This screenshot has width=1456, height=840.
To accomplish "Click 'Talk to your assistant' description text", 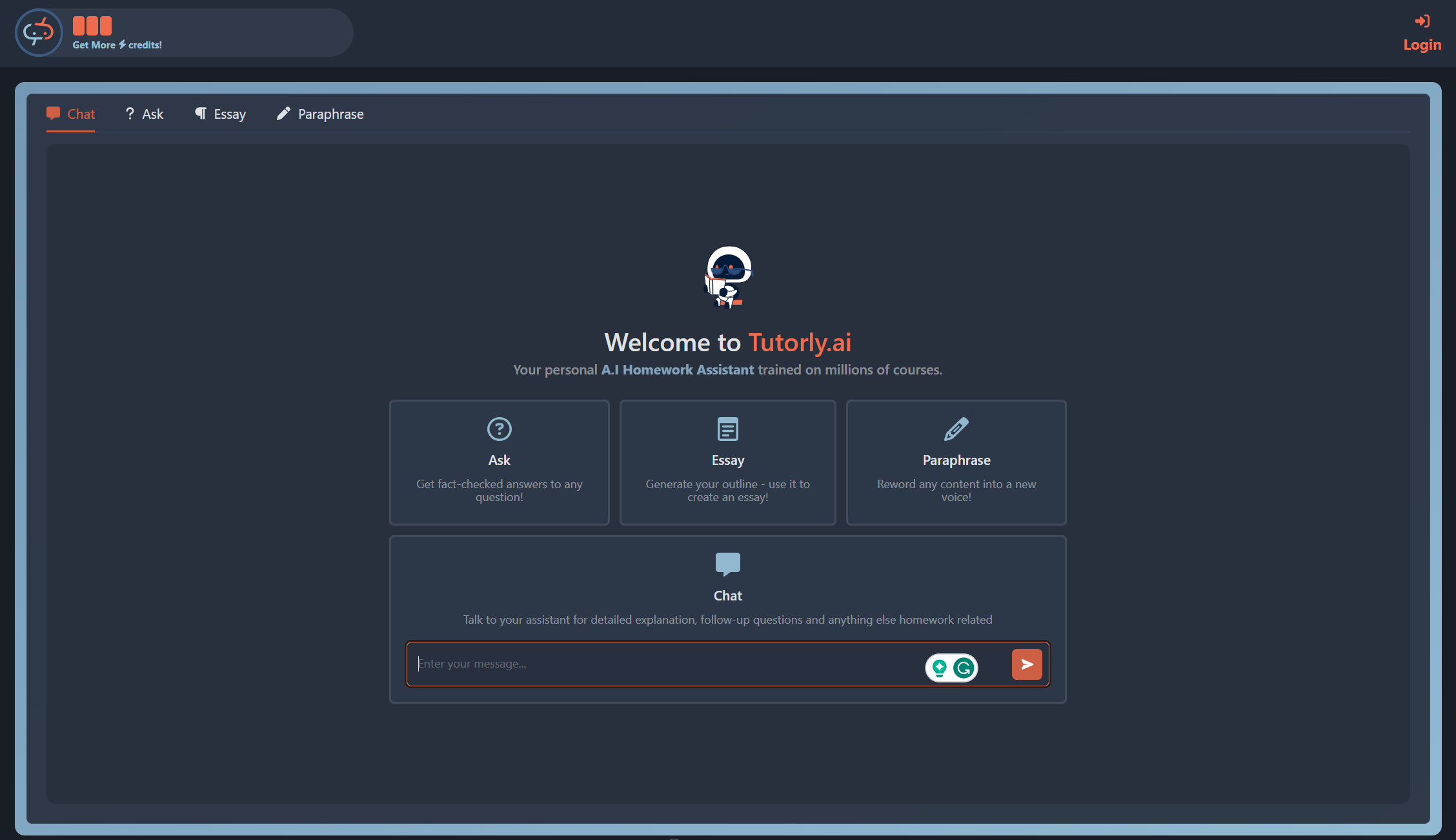I will [x=727, y=620].
